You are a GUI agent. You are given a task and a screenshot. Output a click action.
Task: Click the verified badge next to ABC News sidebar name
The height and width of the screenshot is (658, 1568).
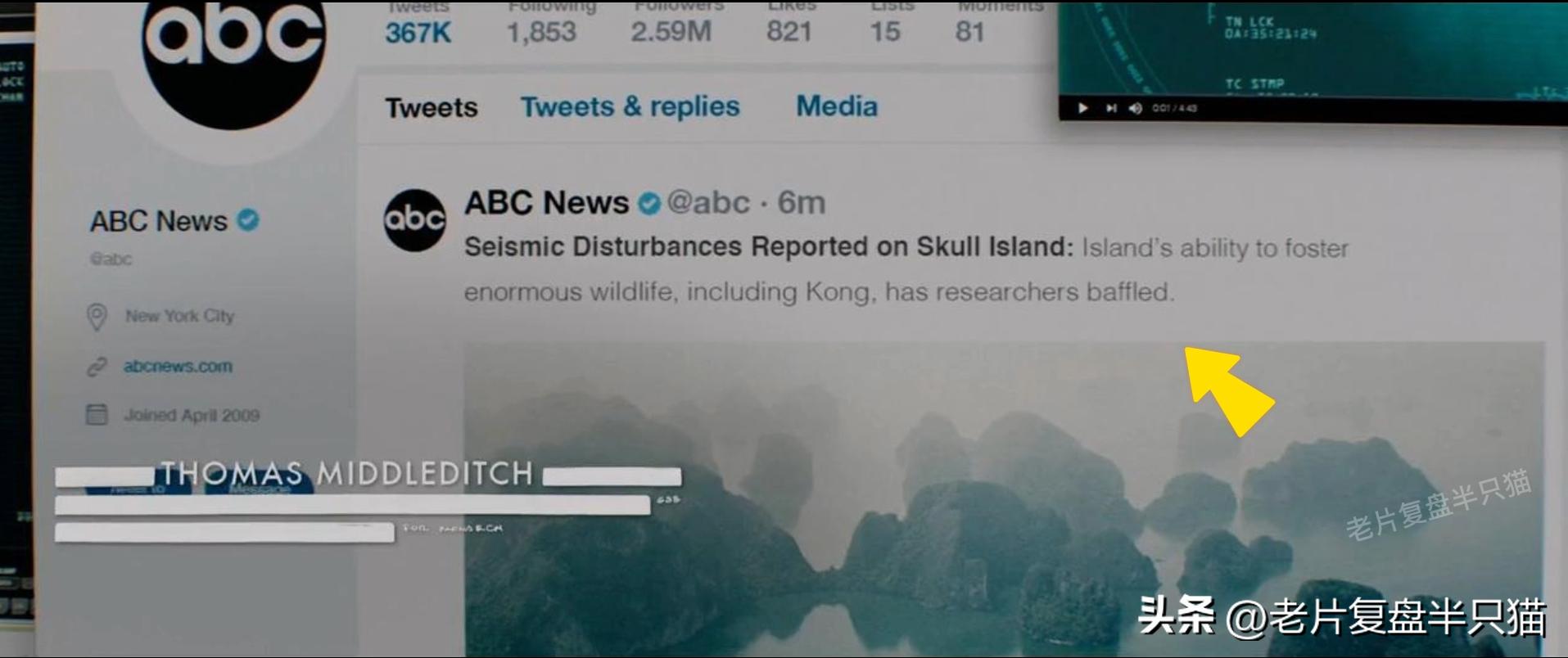pos(248,219)
